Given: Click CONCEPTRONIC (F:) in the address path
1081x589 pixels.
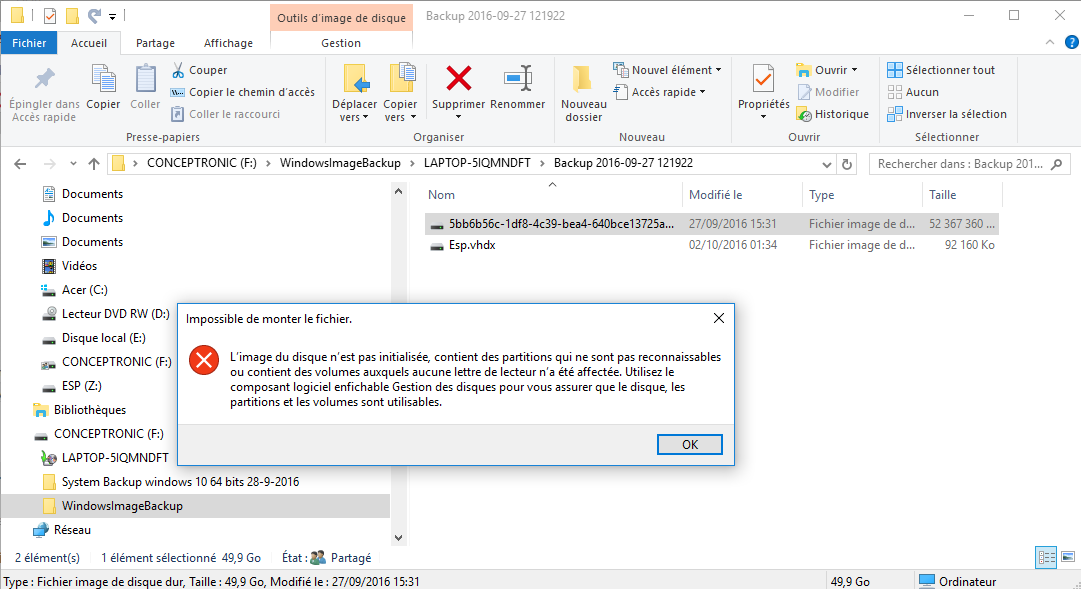Looking at the screenshot, I should coord(201,163).
